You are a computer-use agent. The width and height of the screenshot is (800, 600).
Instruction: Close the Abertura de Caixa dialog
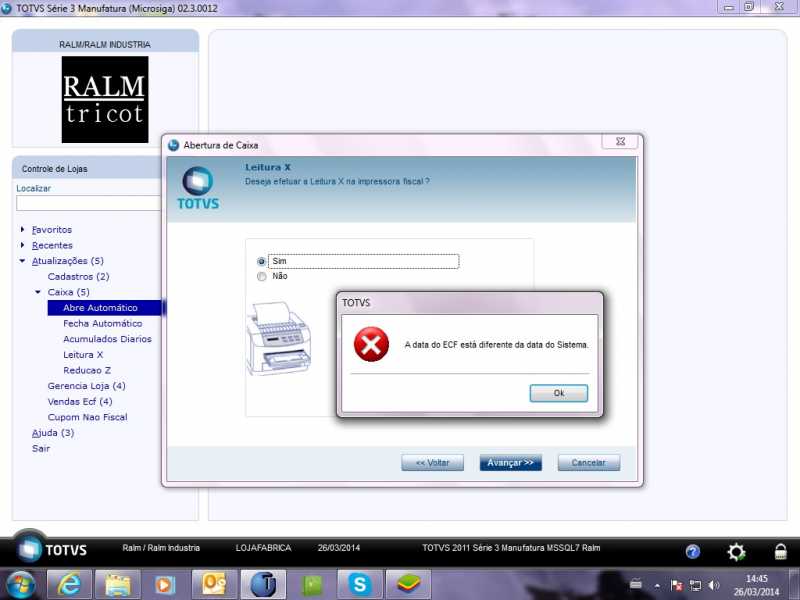(620, 141)
